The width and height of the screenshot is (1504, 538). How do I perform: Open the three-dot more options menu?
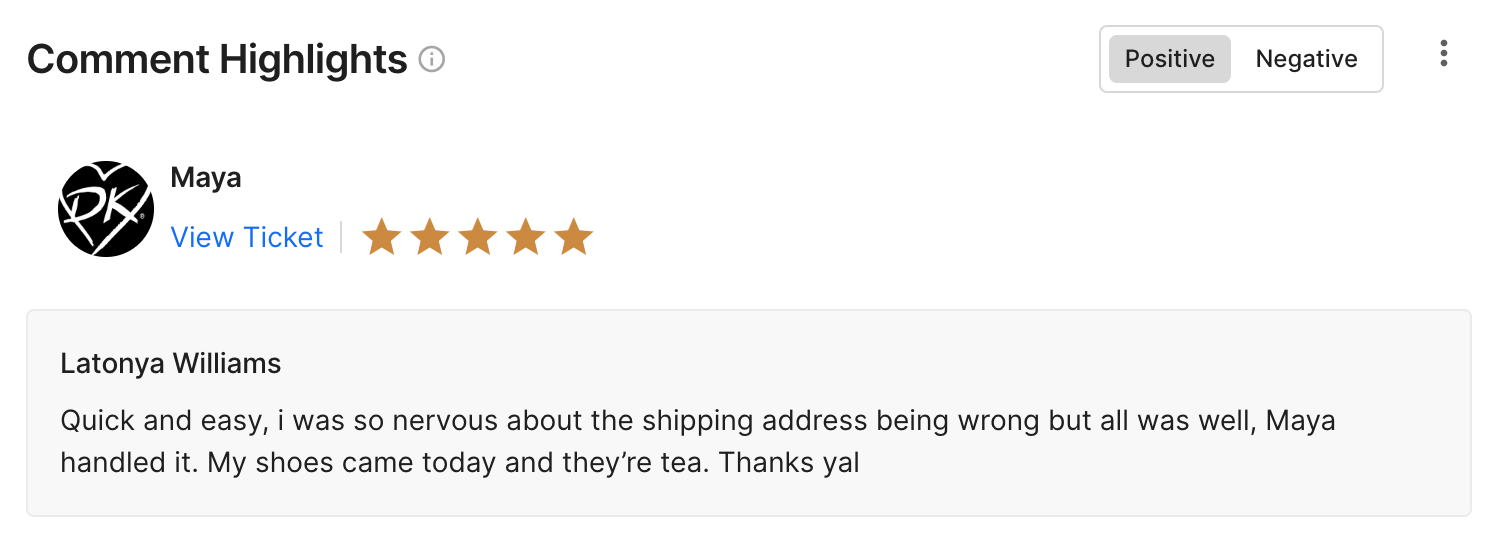pos(1443,54)
